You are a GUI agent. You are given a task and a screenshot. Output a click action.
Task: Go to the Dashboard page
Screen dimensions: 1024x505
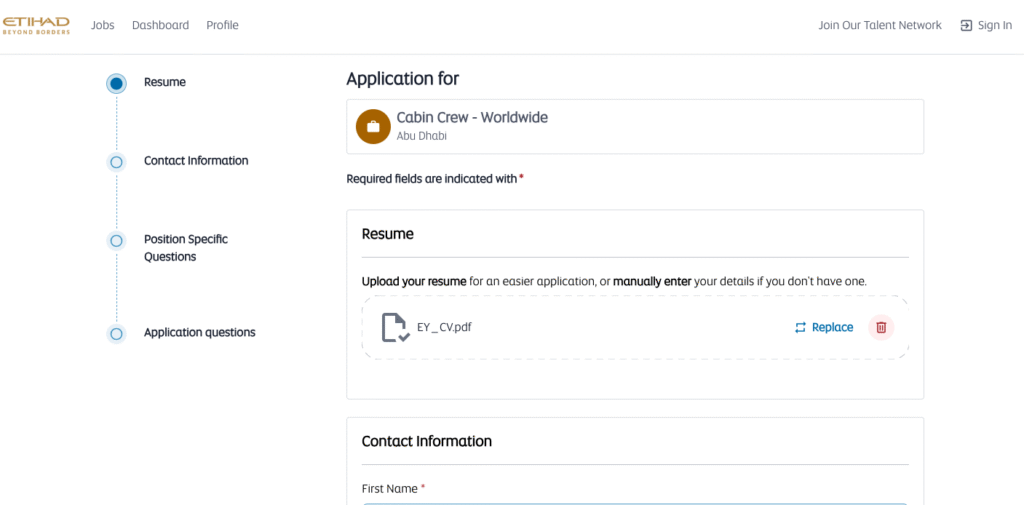160,25
